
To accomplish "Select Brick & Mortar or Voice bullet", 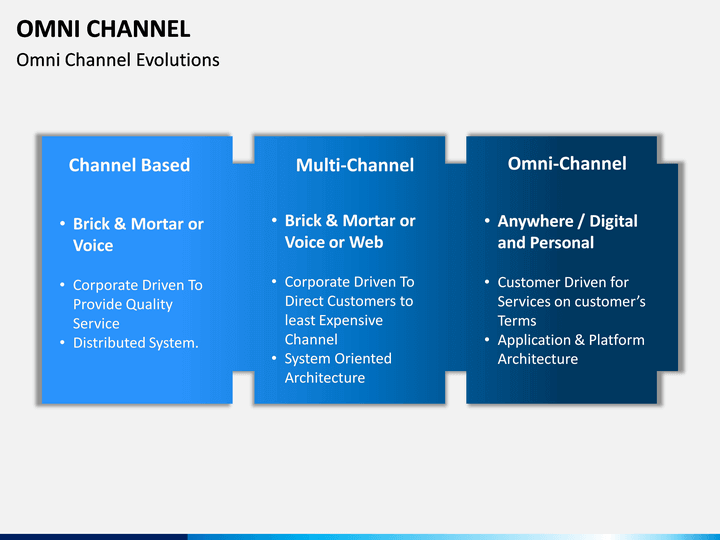I will click(x=138, y=235).
